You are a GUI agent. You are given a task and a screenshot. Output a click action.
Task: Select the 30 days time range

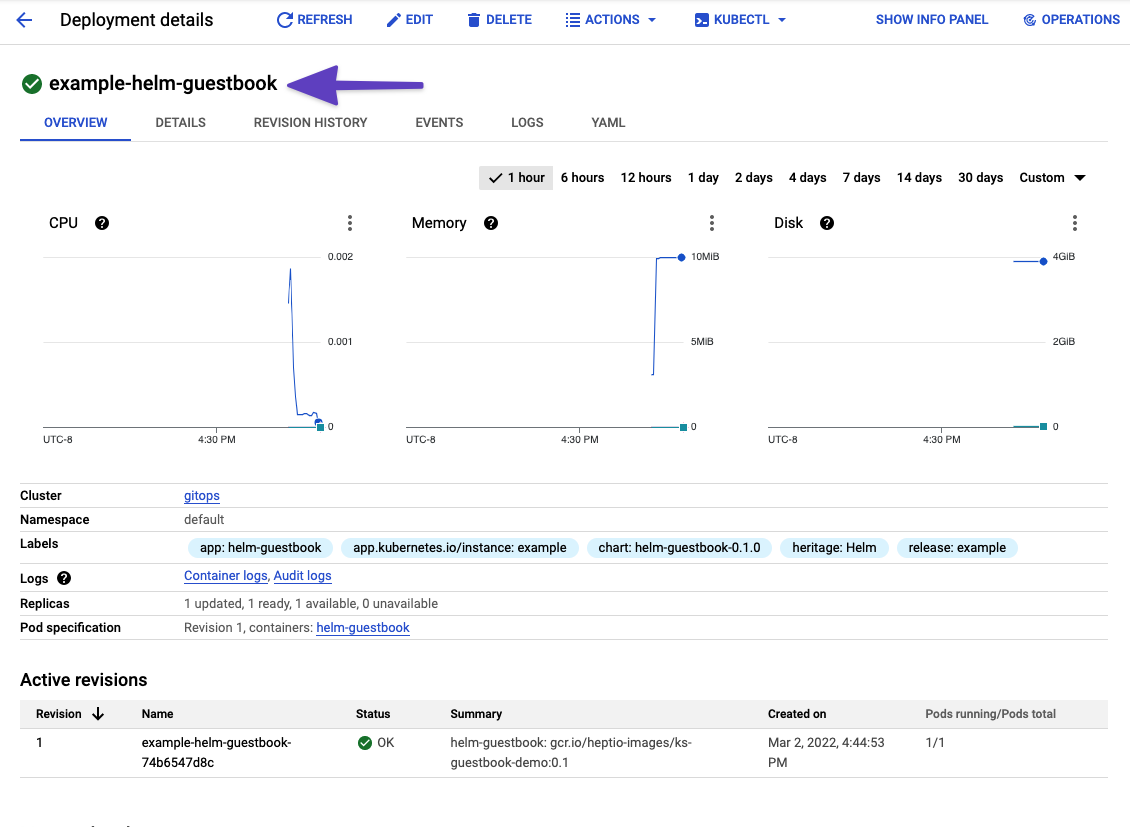tap(980, 177)
